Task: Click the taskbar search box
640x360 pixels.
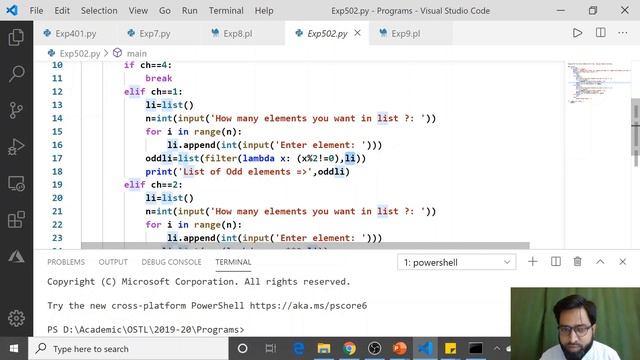Action: coord(128,349)
